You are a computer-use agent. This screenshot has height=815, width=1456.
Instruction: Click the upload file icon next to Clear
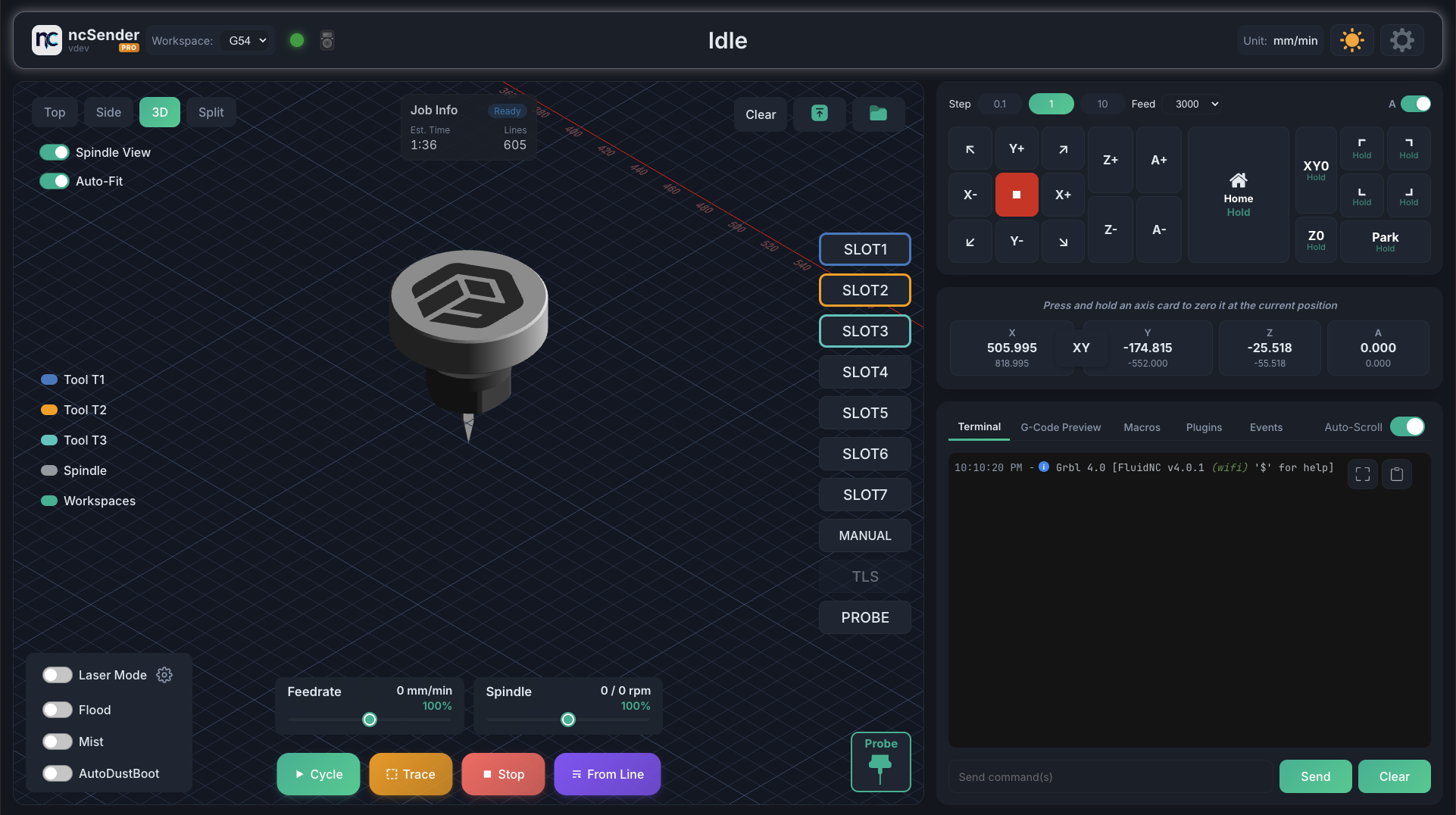coord(820,114)
